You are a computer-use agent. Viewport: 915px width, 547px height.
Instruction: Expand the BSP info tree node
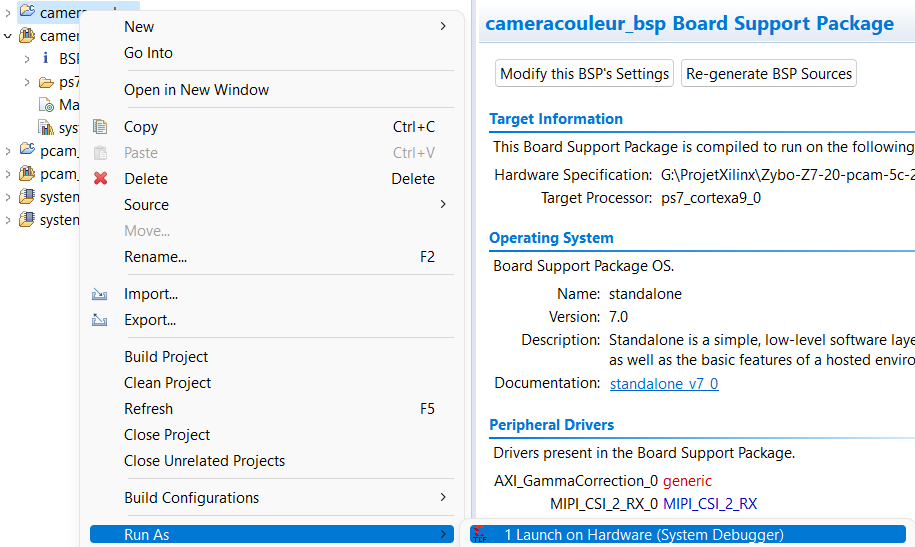tap(27, 59)
